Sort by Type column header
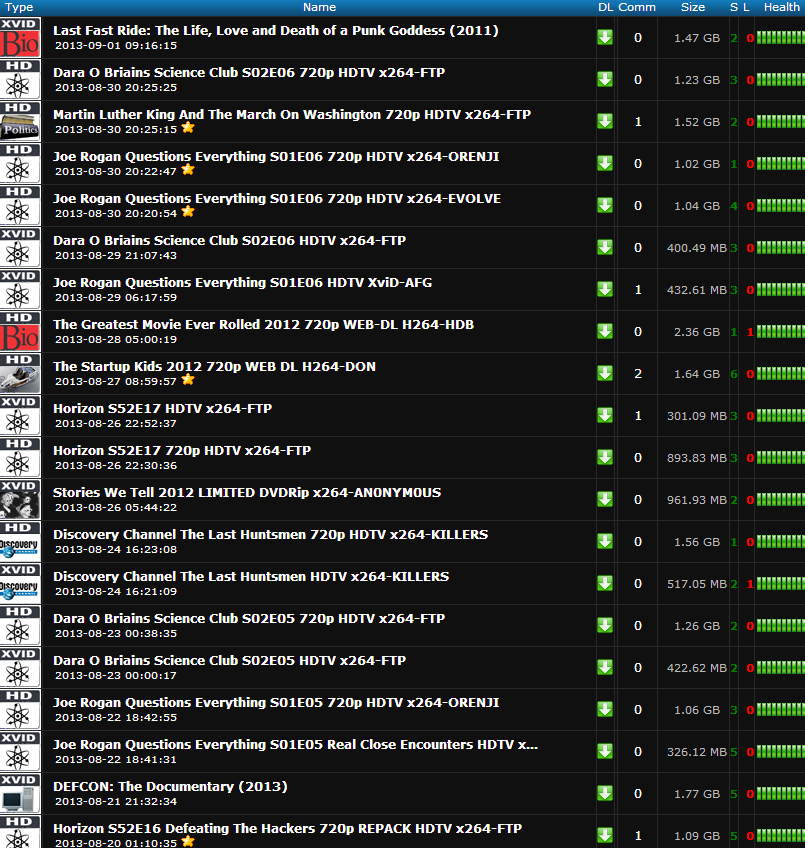 (x=19, y=7)
